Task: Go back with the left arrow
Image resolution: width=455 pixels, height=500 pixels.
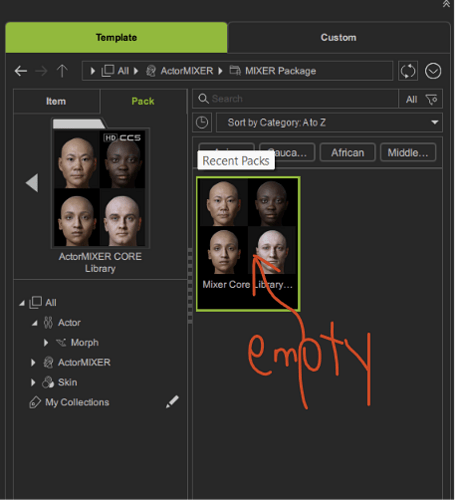Action: tap(21, 71)
